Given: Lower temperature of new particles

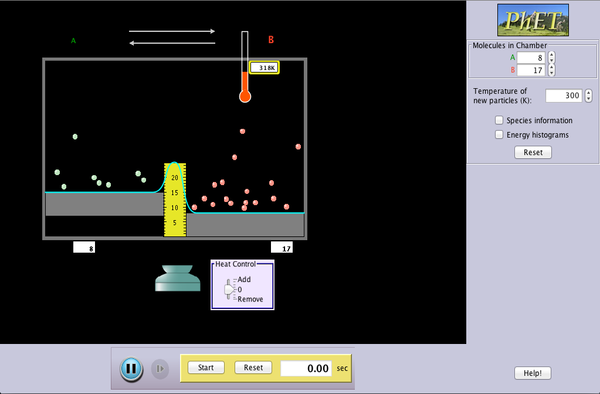Looking at the screenshot, I should (x=589, y=98).
